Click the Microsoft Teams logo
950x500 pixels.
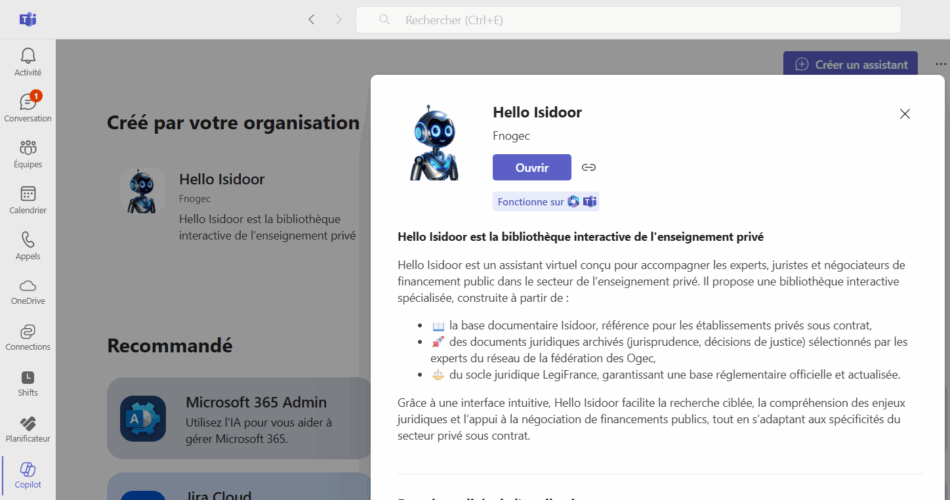[x=28, y=19]
